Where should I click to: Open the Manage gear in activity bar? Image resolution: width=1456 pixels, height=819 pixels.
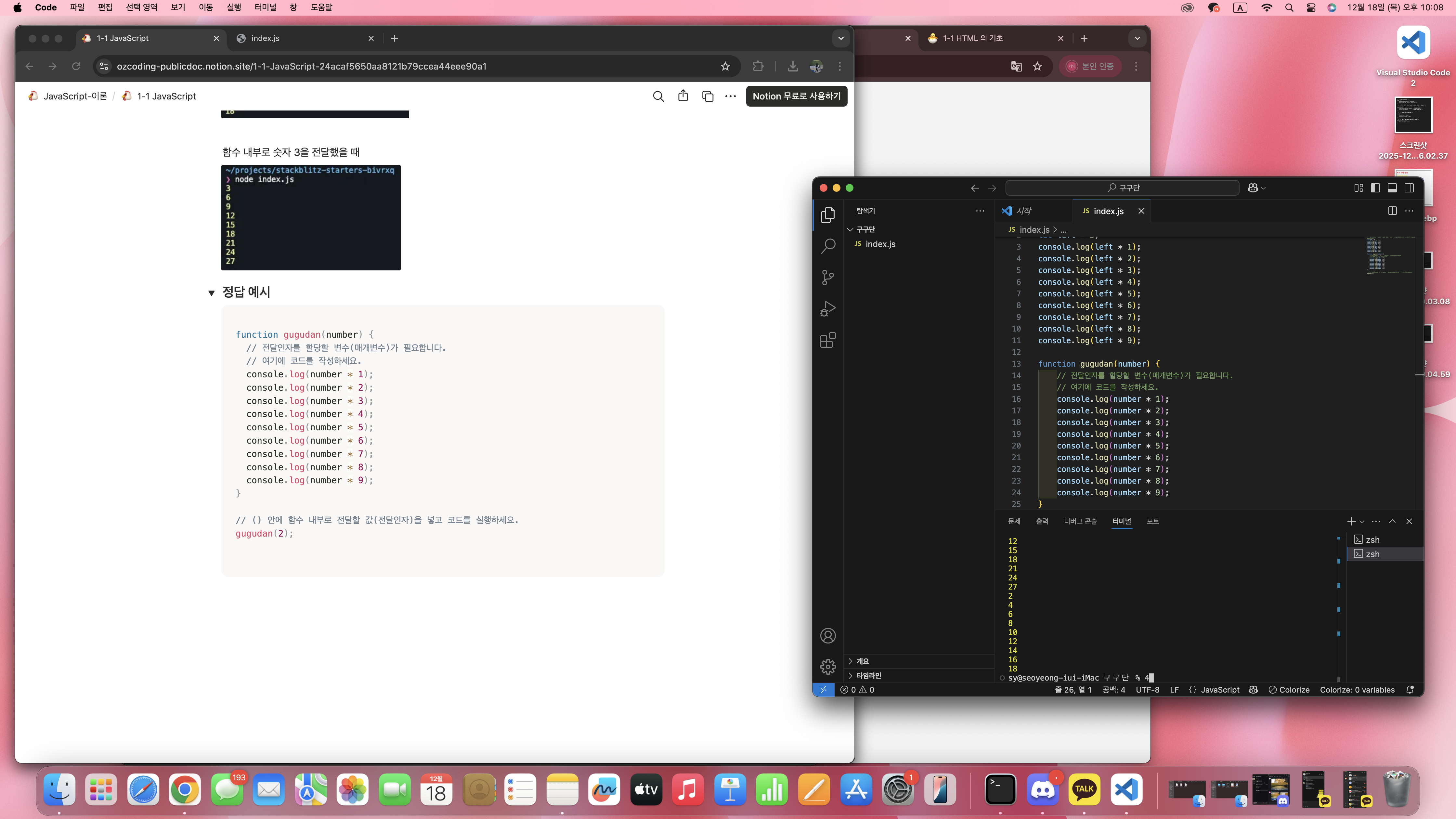point(828,667)
